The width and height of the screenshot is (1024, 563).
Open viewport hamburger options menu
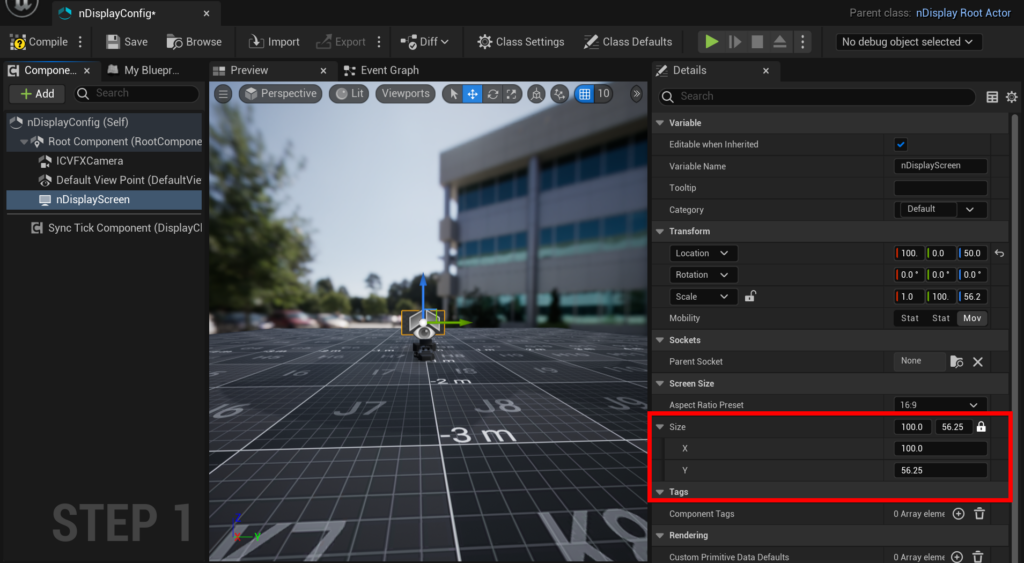(223, 94)
